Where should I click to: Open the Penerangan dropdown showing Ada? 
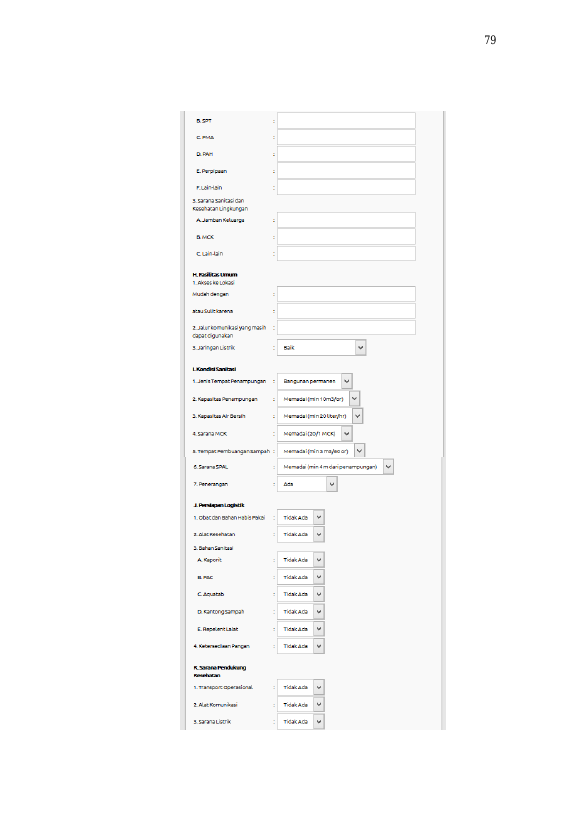click(x=307, y=484)
